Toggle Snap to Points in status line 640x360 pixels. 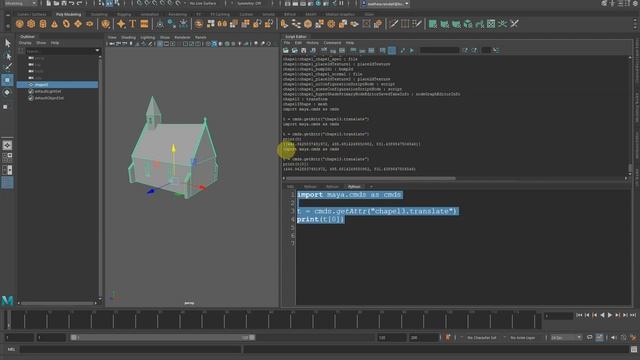(155, 3)
